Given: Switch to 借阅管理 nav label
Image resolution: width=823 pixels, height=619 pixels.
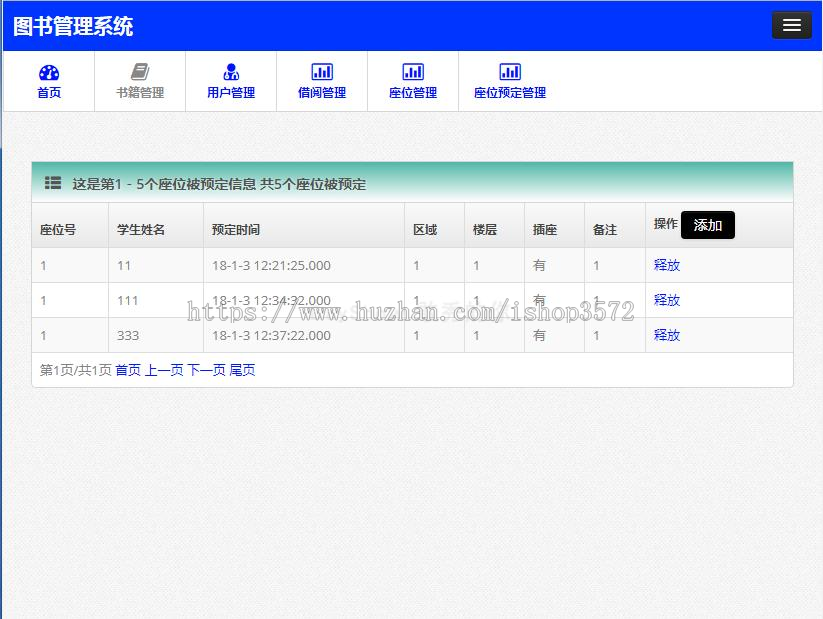Looking at the screenshot, I should coord(322,93).
